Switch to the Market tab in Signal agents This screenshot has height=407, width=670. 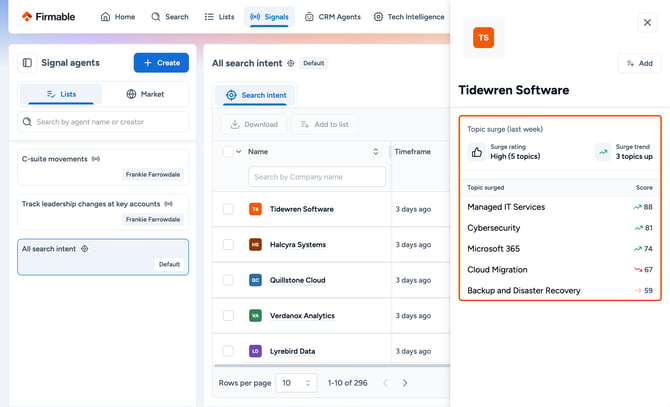(x=145, y=94)
